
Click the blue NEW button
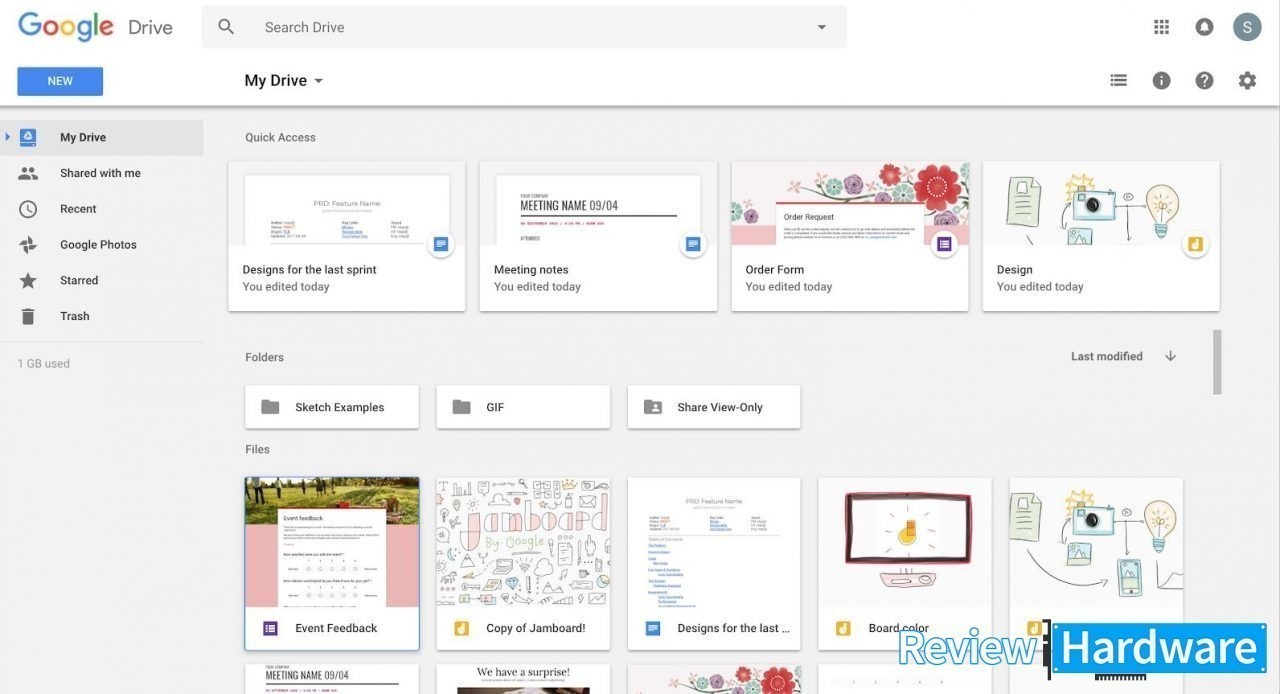(60, 81)
